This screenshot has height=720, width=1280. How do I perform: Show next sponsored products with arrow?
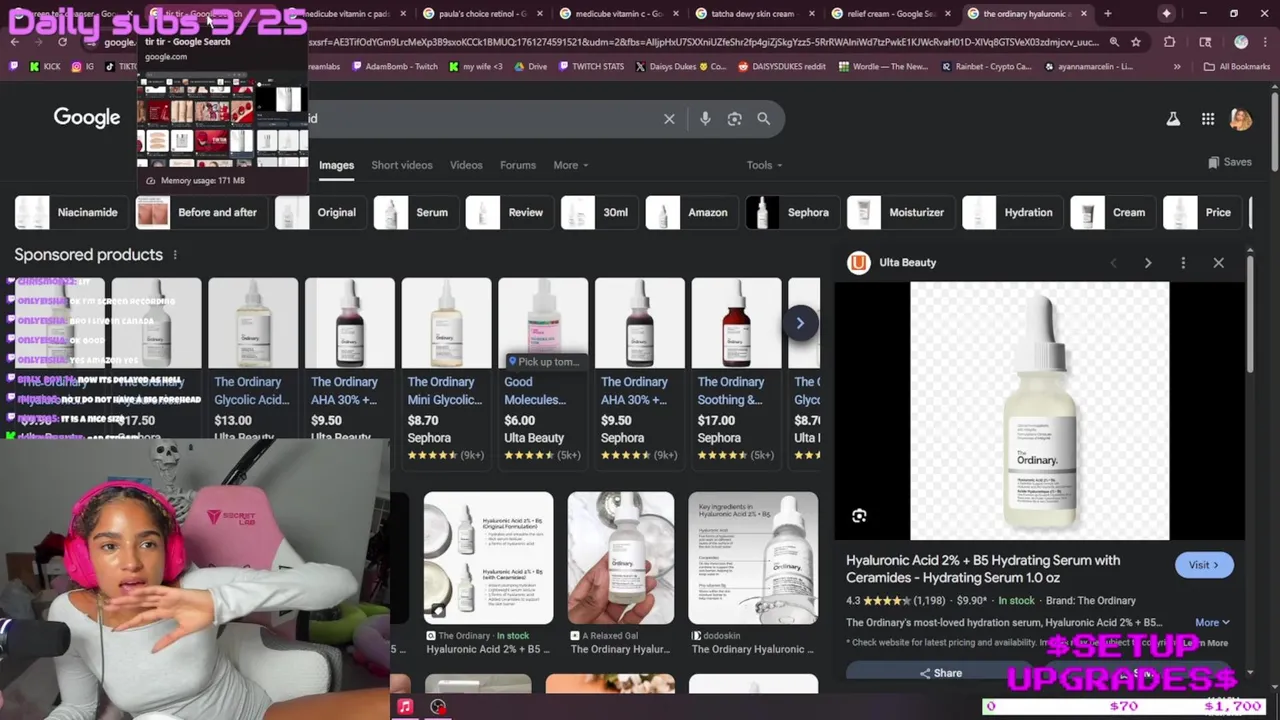[800, 323]
